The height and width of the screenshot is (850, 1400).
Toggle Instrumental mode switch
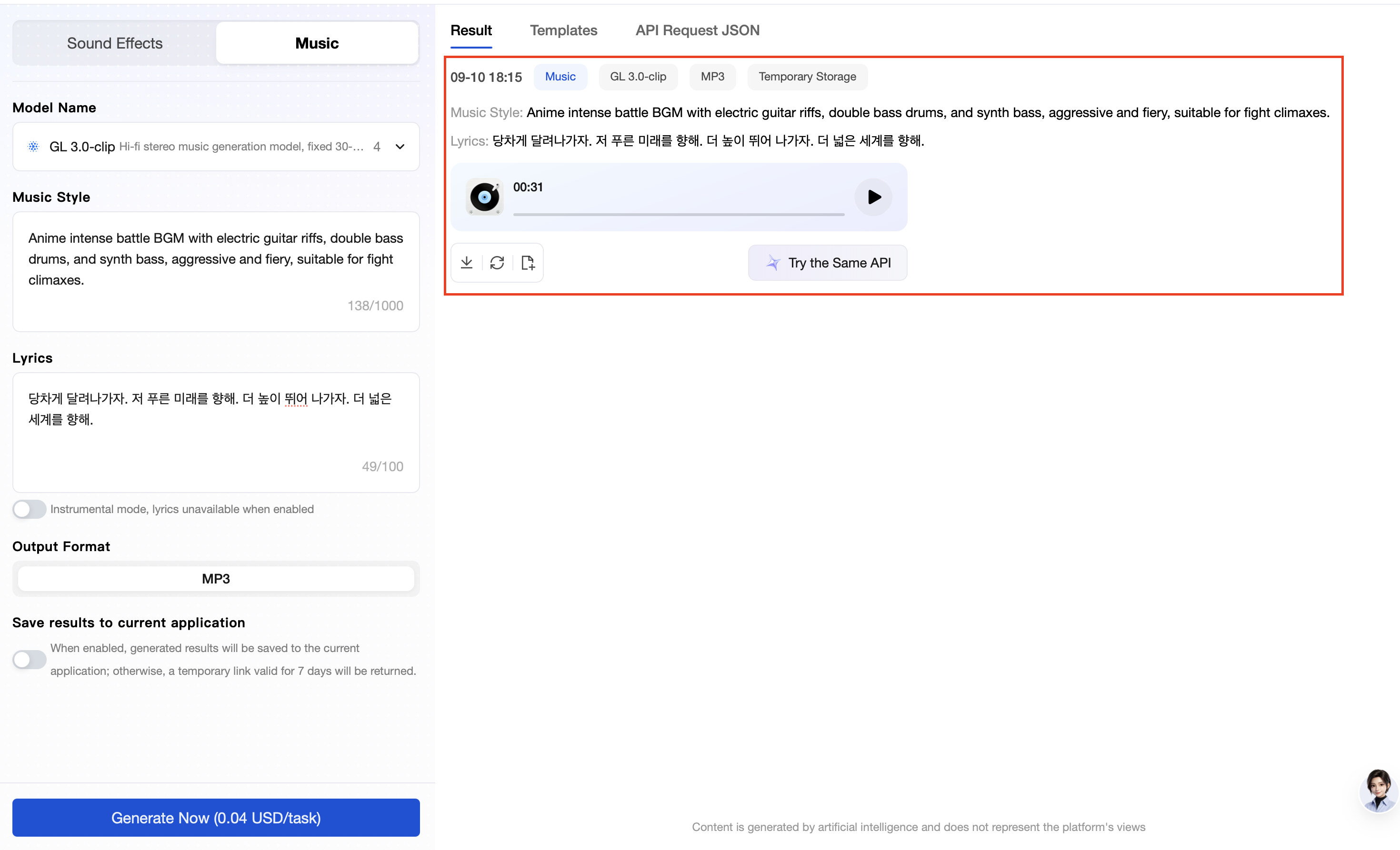tap(30, 509)
